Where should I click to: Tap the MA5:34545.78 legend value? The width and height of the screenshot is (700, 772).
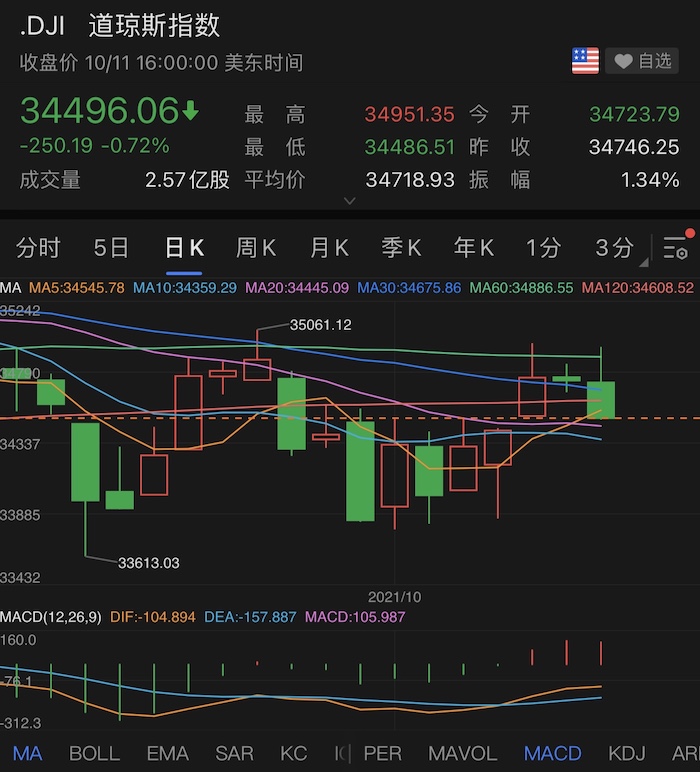click(77, 288)
